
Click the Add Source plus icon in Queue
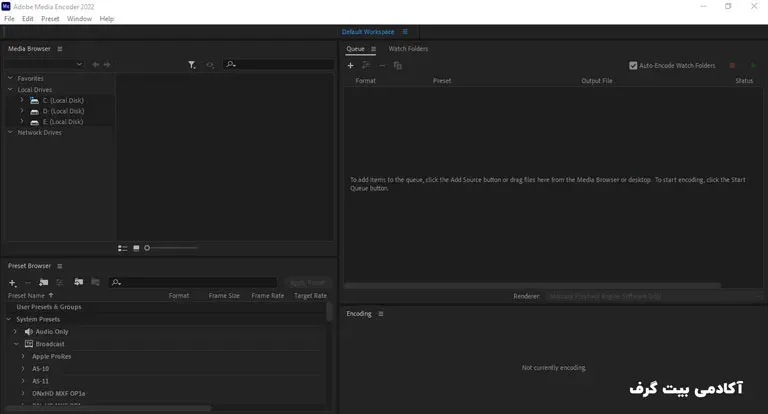tap(350, 65)
